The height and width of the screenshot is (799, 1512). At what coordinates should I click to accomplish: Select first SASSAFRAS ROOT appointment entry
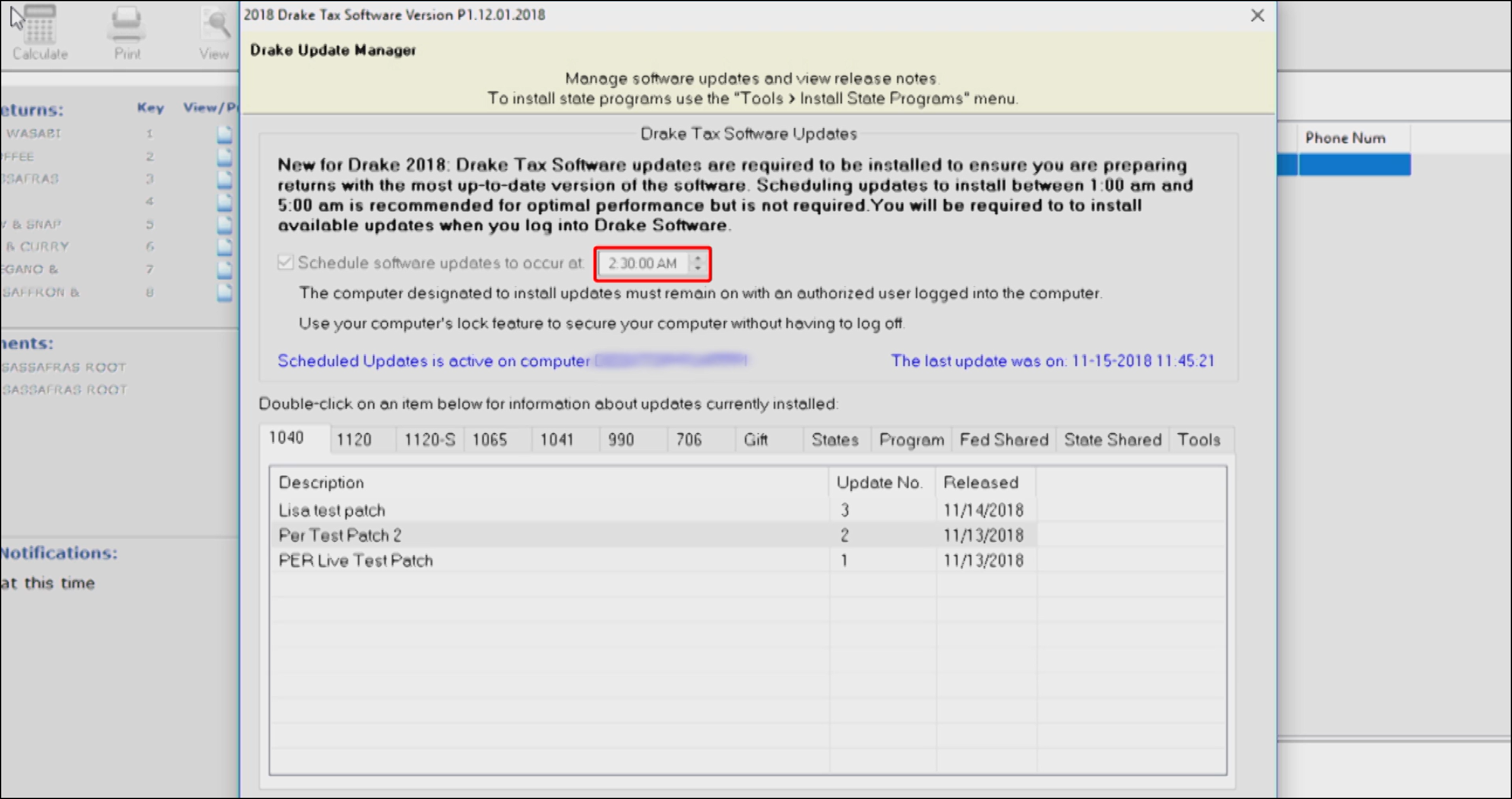[x=63, y=367]
